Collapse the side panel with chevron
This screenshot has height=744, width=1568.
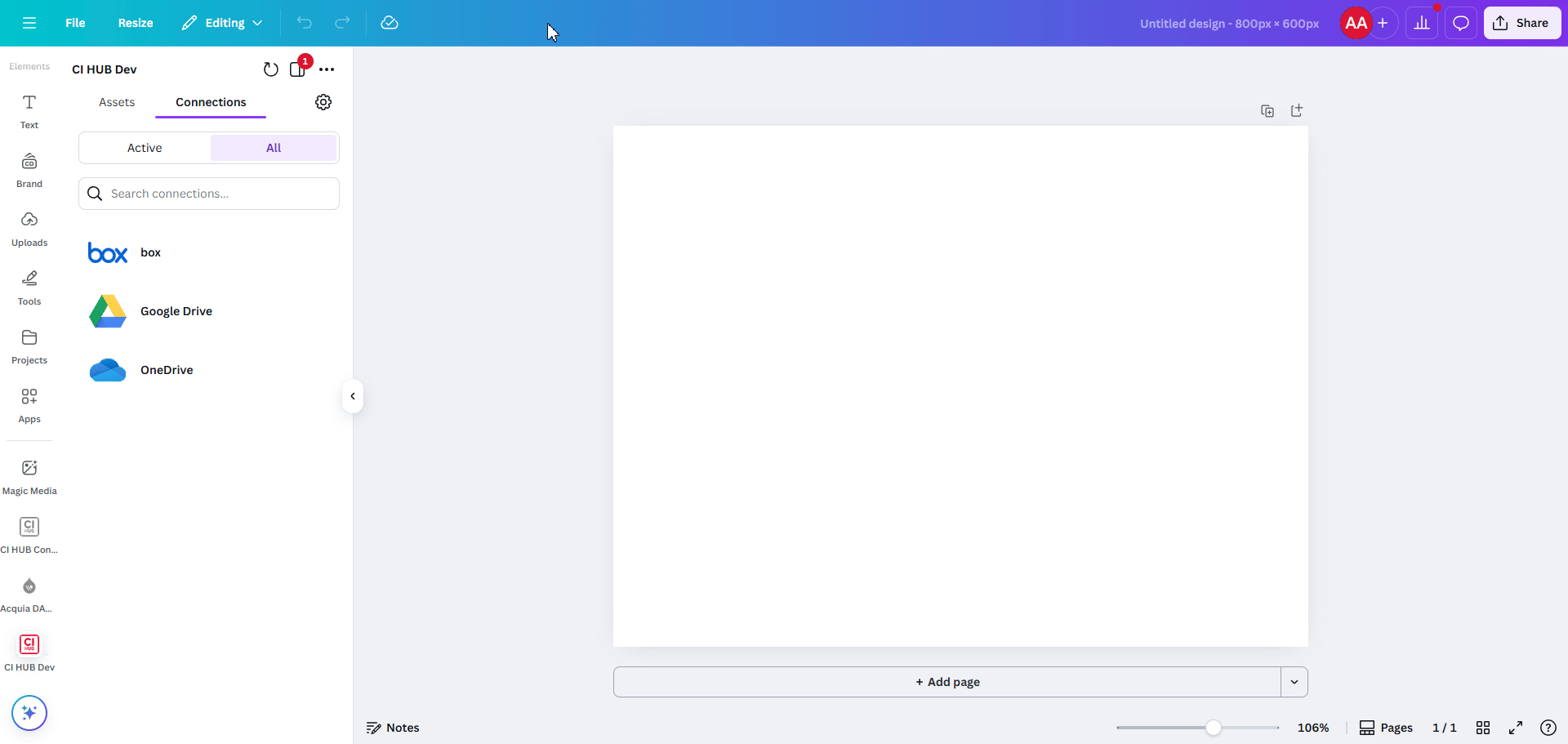(x=353, y=396)
